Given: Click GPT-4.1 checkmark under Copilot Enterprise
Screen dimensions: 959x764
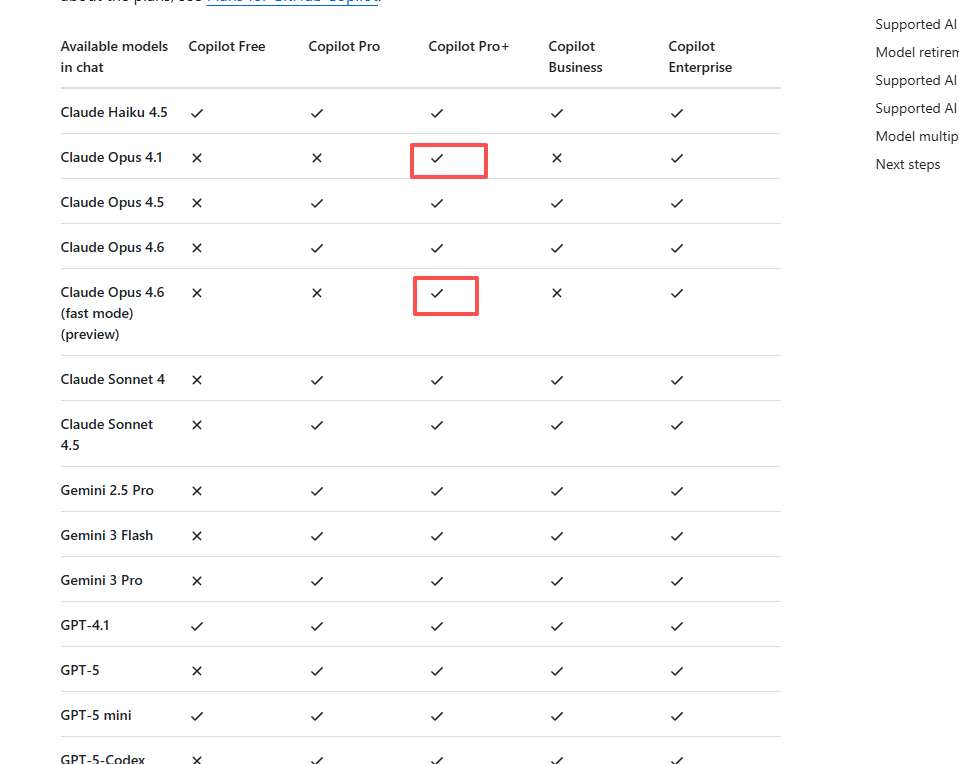Looking at the screenshot, I should pos(676,626).
